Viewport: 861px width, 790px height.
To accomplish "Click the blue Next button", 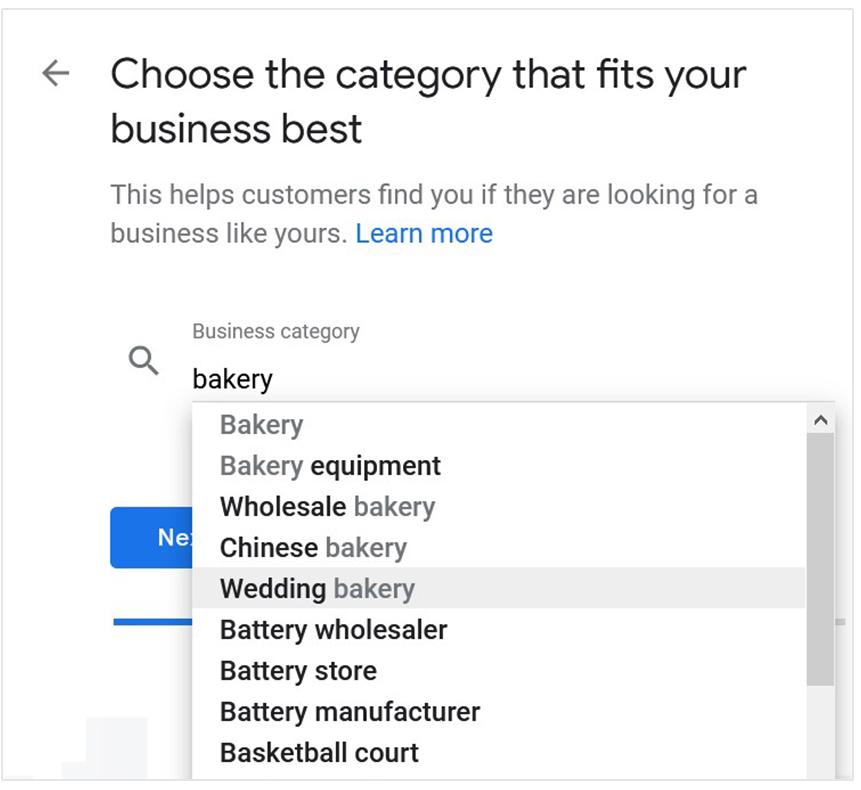I will point(152,537).
